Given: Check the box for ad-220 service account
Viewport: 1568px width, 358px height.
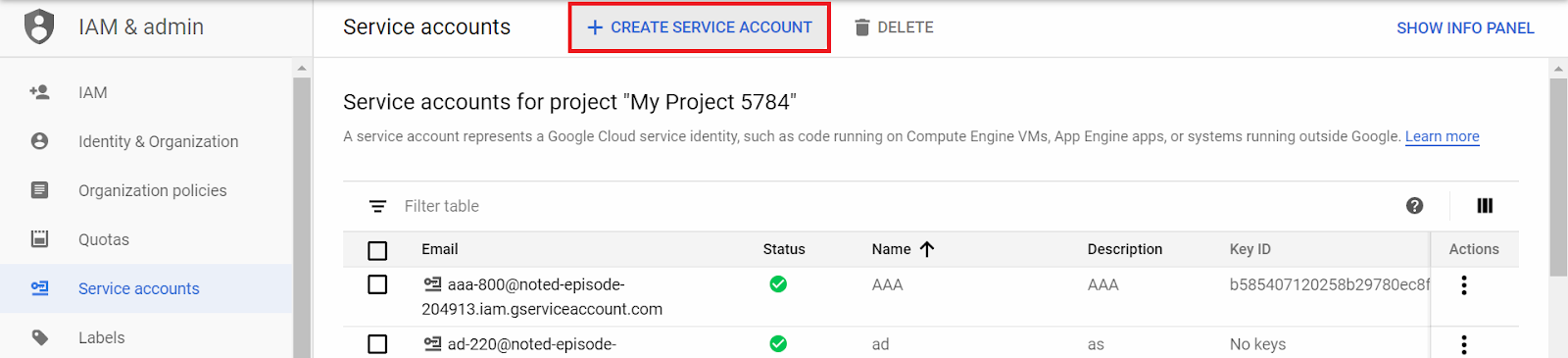Looking at the screenshot, I should click(x=377, y=344).
